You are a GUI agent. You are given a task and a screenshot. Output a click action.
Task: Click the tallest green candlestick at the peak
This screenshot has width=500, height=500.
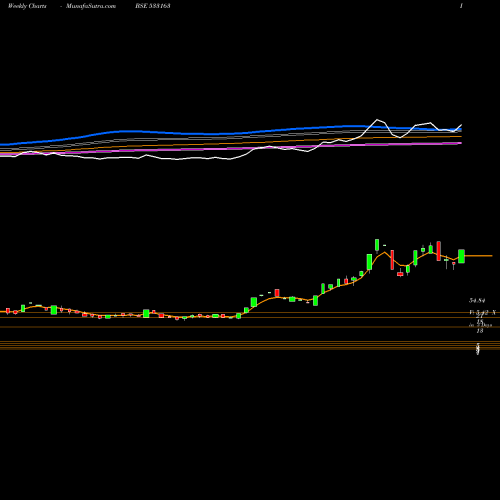(x=377, y=245)
